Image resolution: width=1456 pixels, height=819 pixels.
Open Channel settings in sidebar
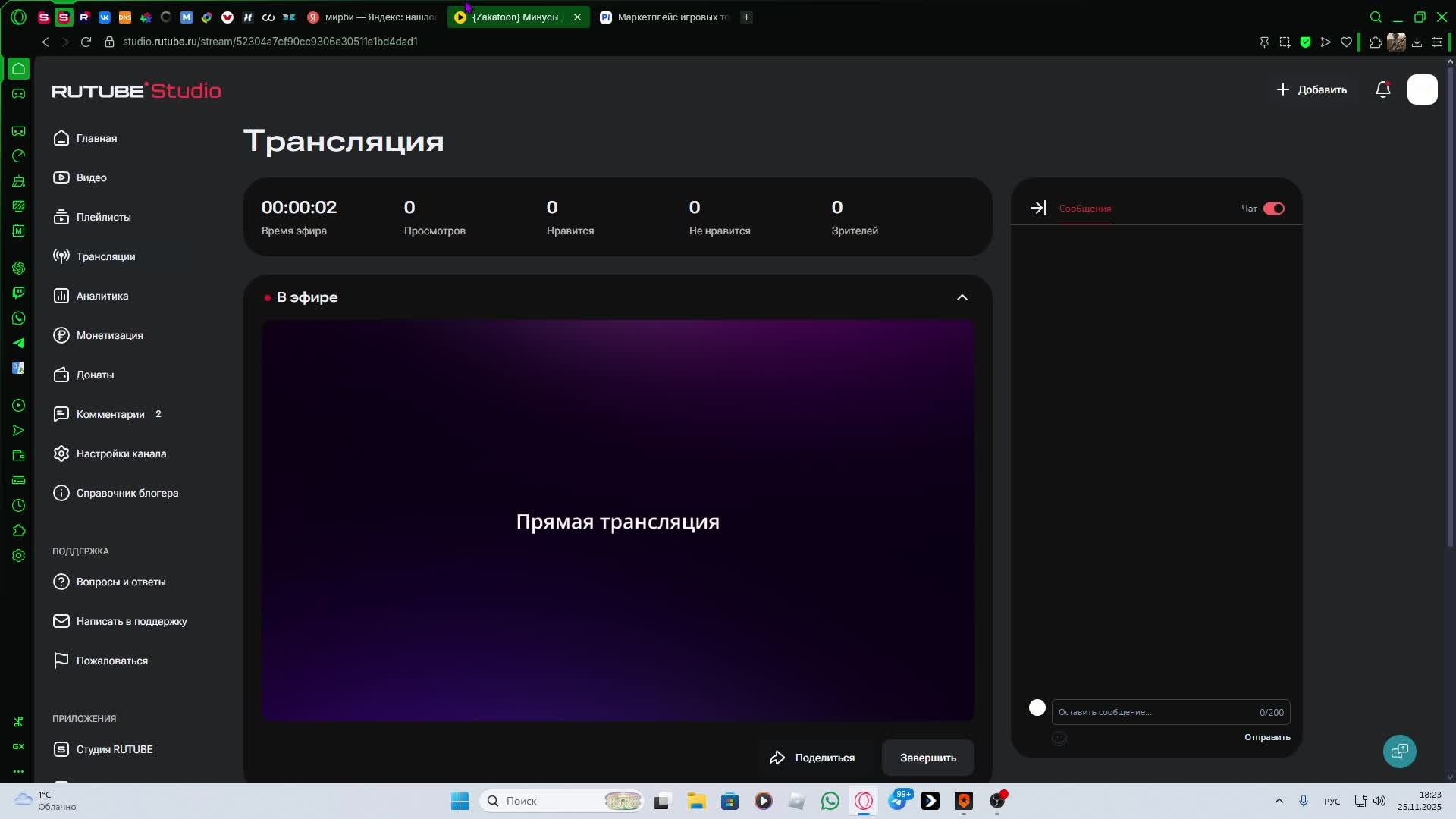121,453
